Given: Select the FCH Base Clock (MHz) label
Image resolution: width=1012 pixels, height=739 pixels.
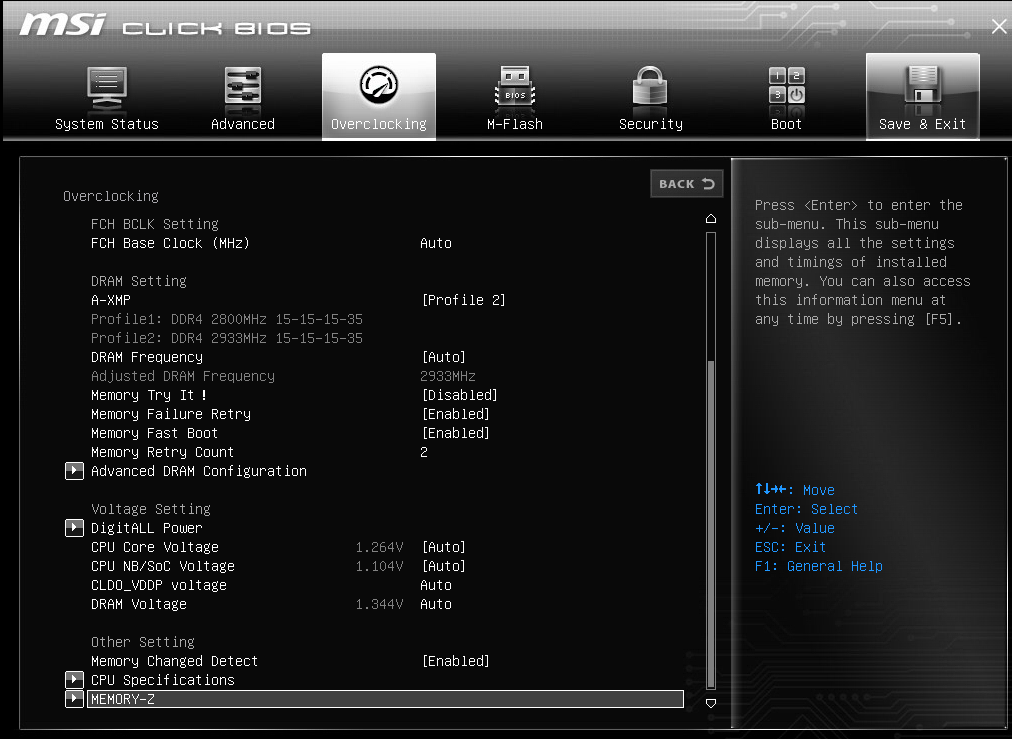Looking at the screenshot, I should pyautogui.click(x=170, y=243).
